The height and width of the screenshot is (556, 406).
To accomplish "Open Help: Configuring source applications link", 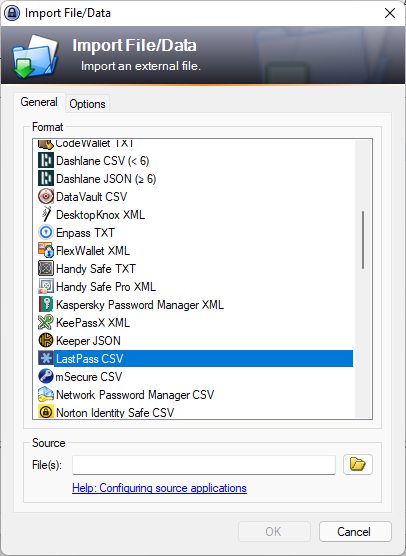I will tap(159, 488).
